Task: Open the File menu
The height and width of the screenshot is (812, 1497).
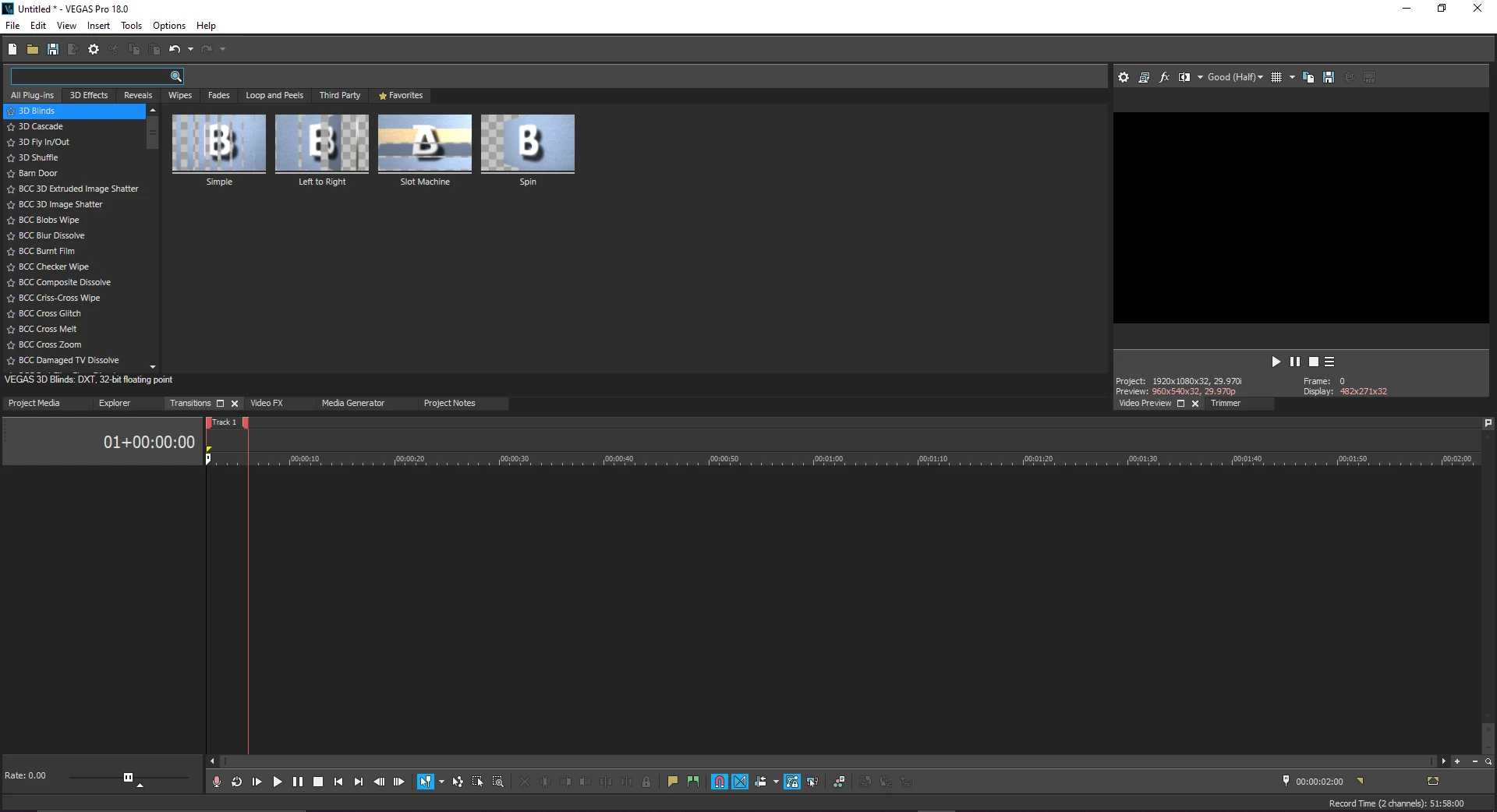Action: (x=12, y=26)
